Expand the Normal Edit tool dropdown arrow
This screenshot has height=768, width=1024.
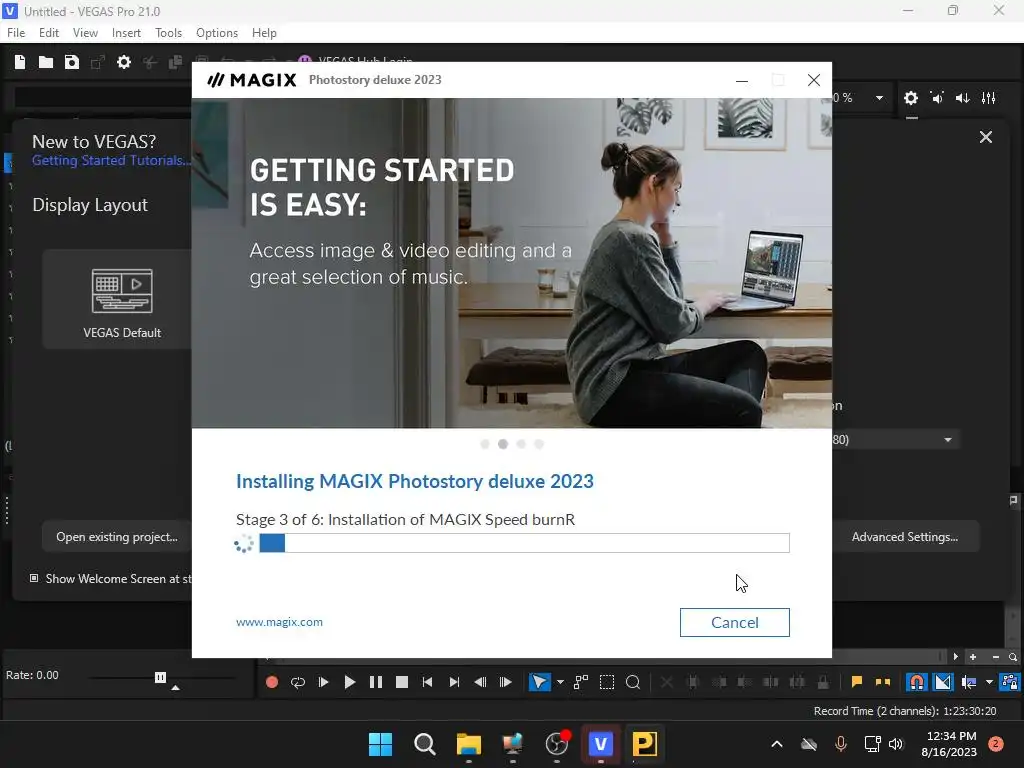click(560, 682)
